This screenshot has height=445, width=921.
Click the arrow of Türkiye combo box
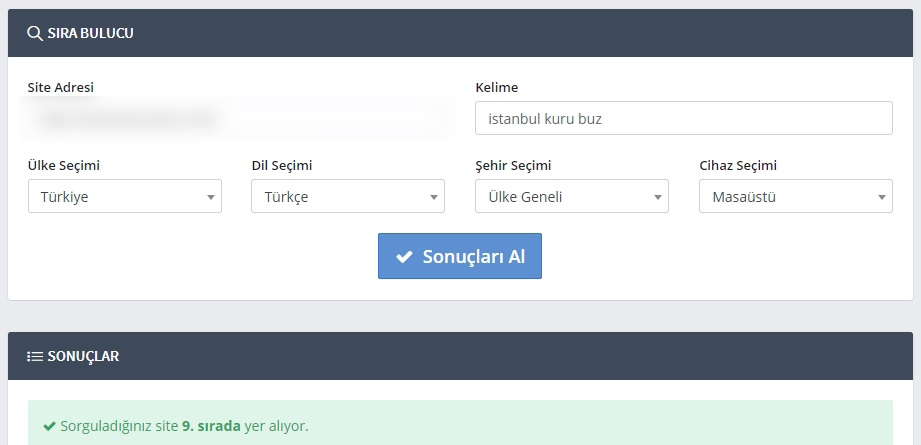point(210,197)
